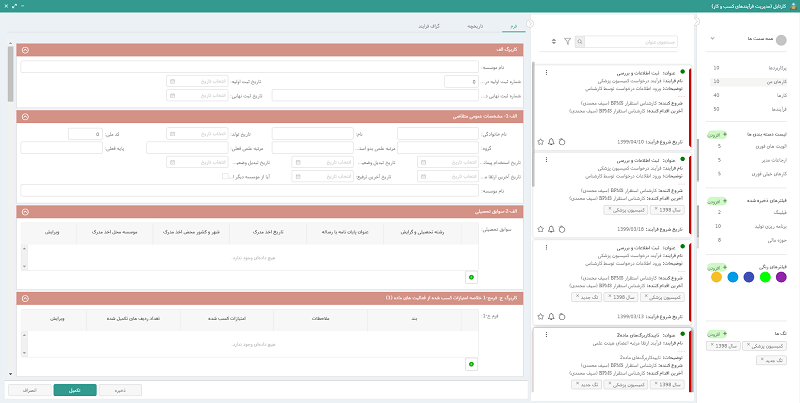The width and height of the screenshot is (800, 403).
Task: Open calendar for تاریخ ثبت اولیه date field
Action: [x=172, y=82]
